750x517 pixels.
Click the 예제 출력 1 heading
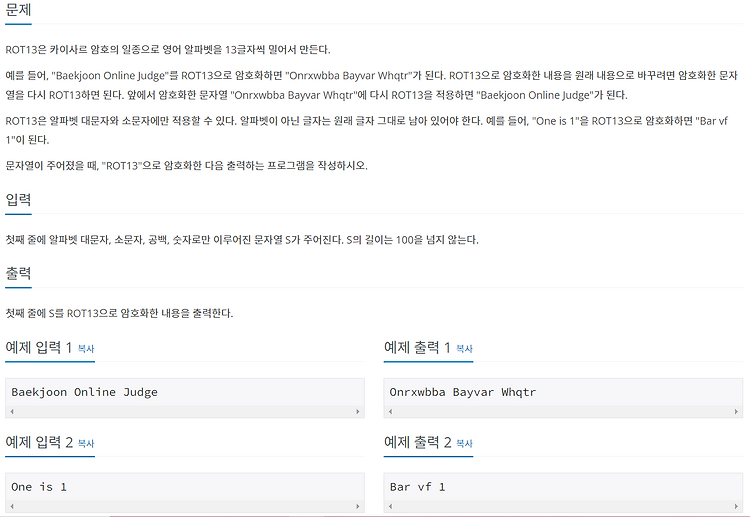[417, 347]
